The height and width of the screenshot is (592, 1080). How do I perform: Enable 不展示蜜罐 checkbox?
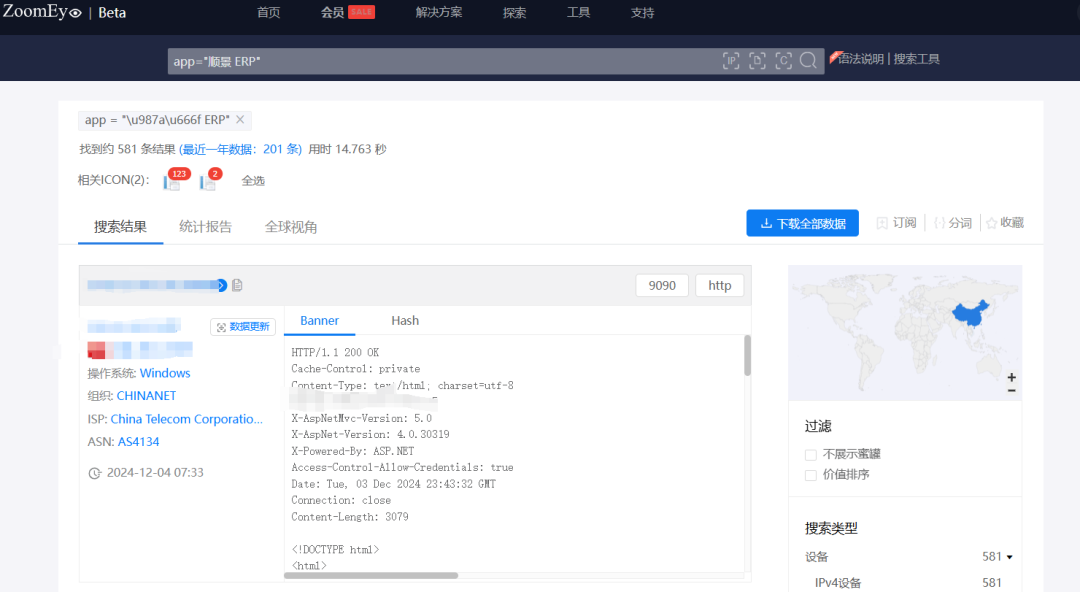tap(811, 454)
